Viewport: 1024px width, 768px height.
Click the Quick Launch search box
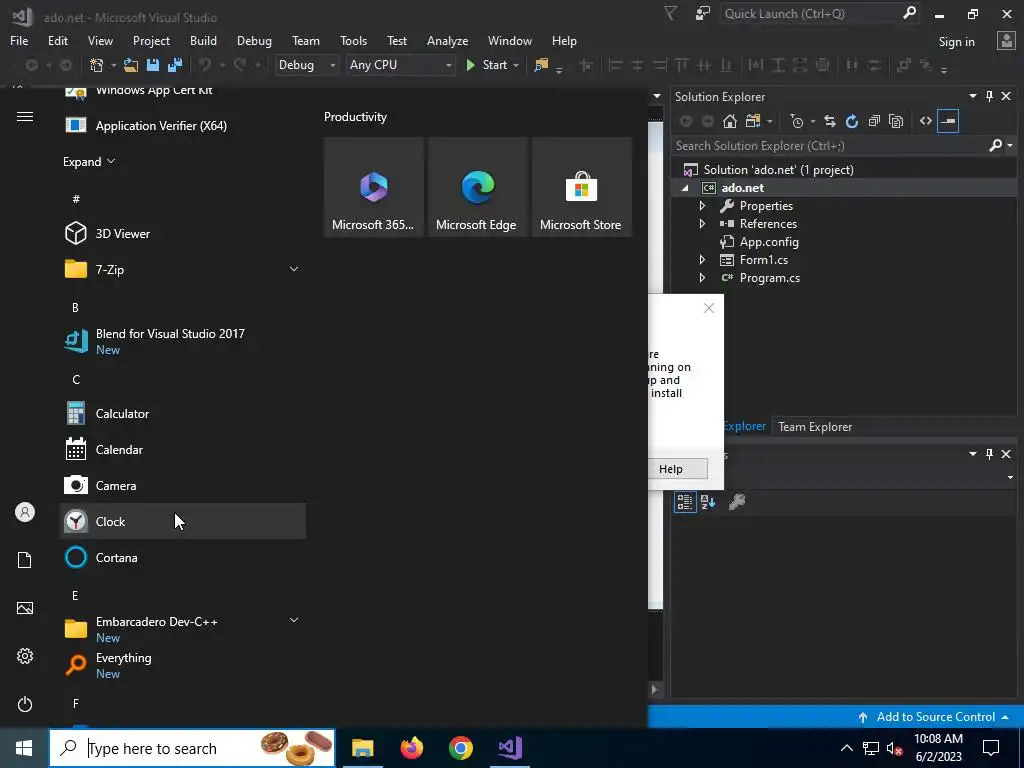click(x=812, y=13)
